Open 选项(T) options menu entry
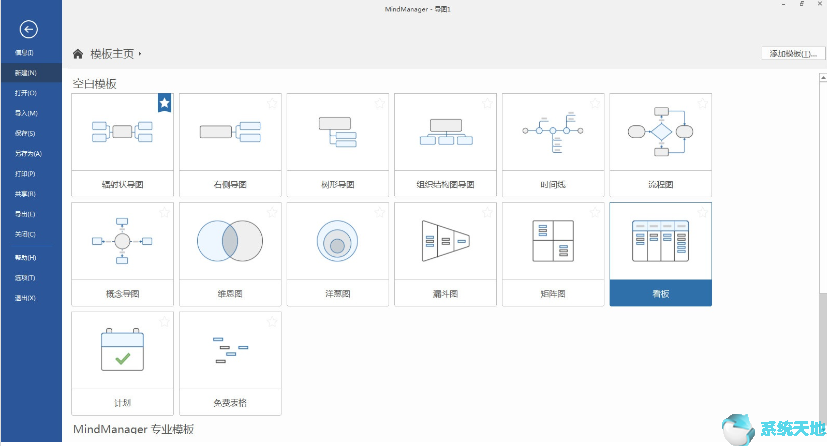The width and height of the screenshot is (827, 446). [25, 278]
